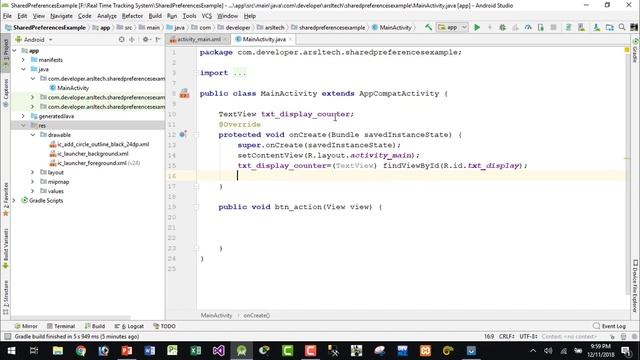Screen dimensions: 640x360
Task: Open Device File Explorer side panel
Action: [x=635, y=286]
